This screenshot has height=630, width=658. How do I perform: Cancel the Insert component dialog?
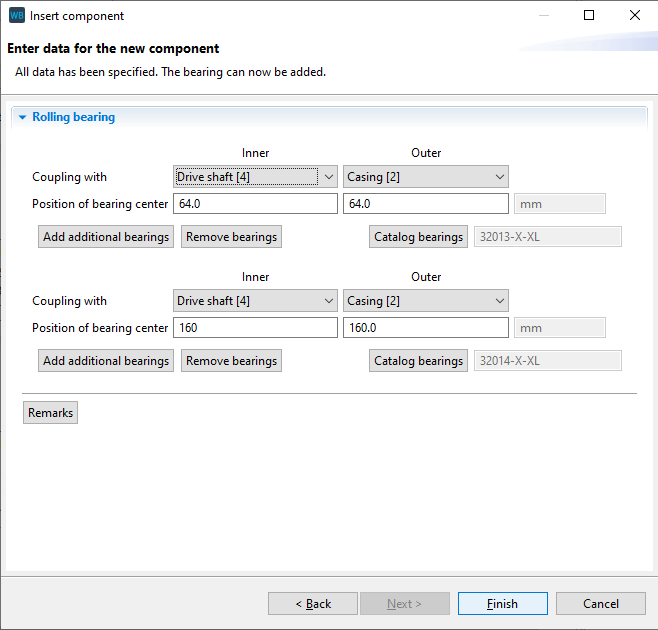(600, 604)
